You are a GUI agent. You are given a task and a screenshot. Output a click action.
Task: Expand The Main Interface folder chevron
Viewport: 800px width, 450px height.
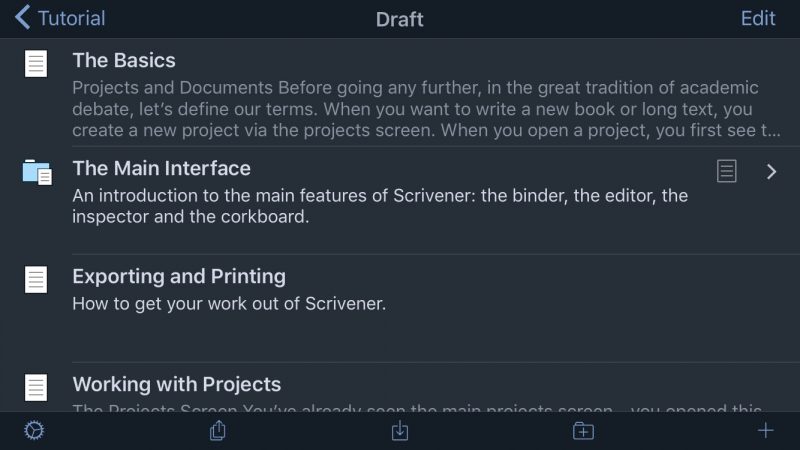771,171
